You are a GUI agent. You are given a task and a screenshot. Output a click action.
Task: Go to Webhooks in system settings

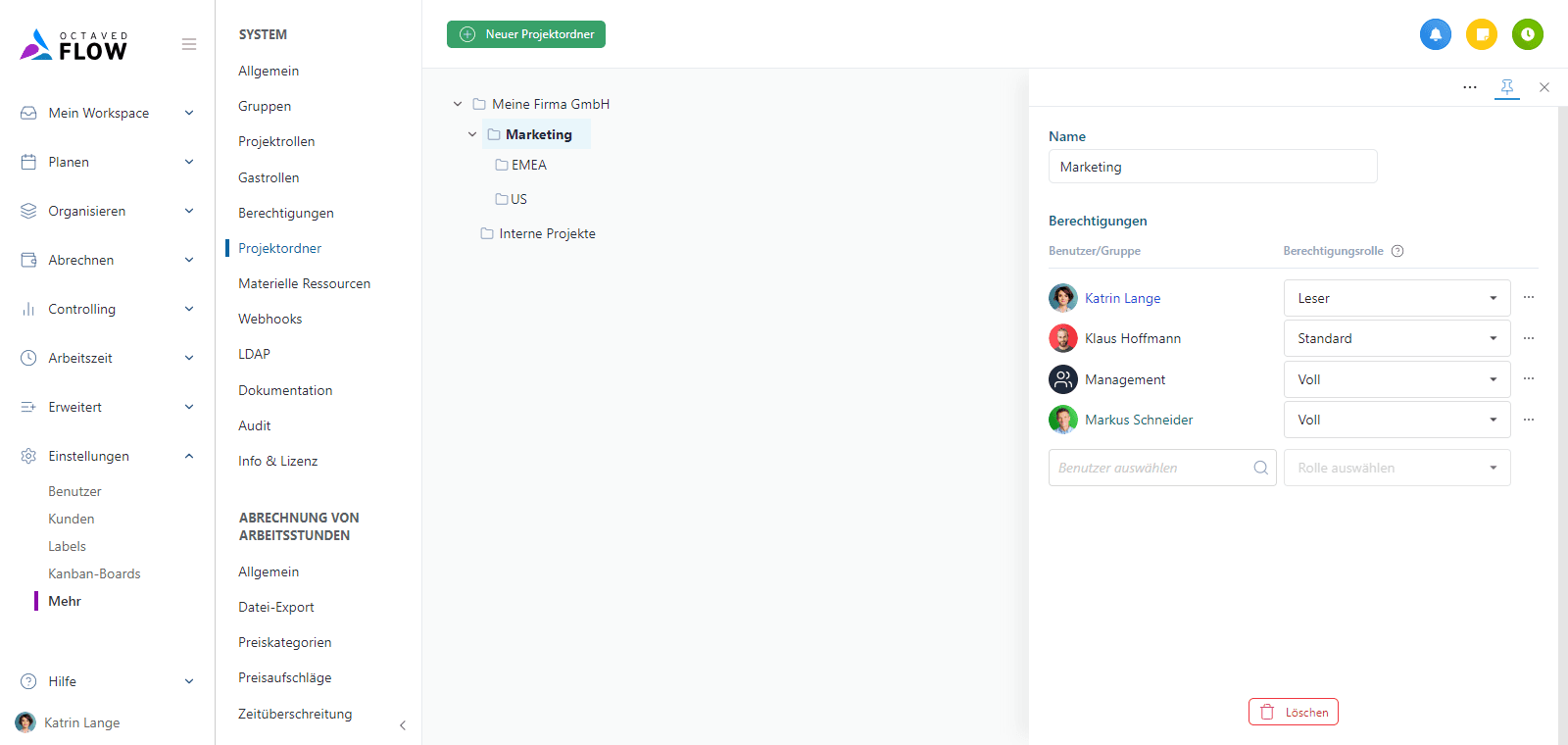(x=269, y=319)
